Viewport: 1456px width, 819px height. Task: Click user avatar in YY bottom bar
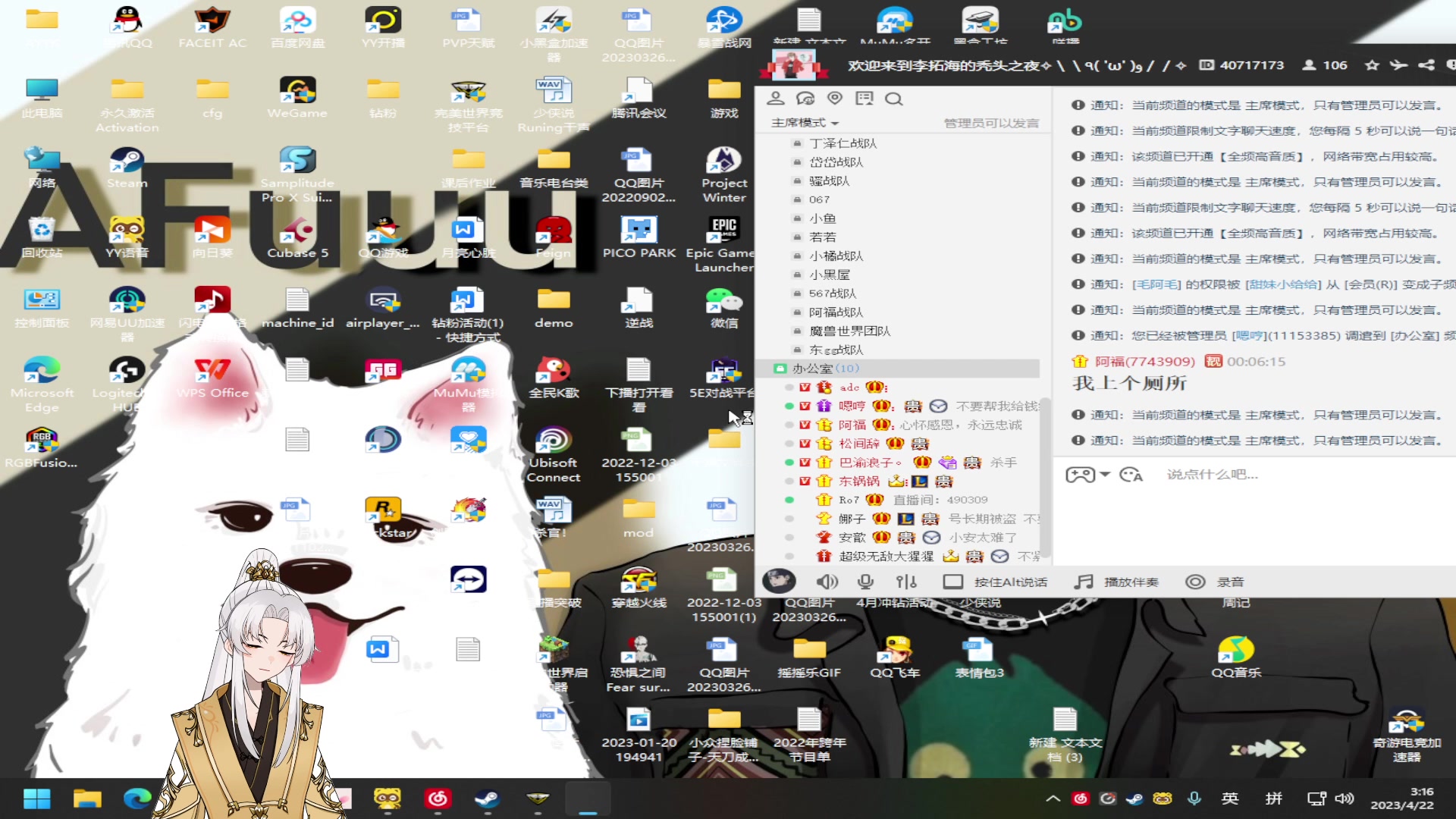(779, 581)
